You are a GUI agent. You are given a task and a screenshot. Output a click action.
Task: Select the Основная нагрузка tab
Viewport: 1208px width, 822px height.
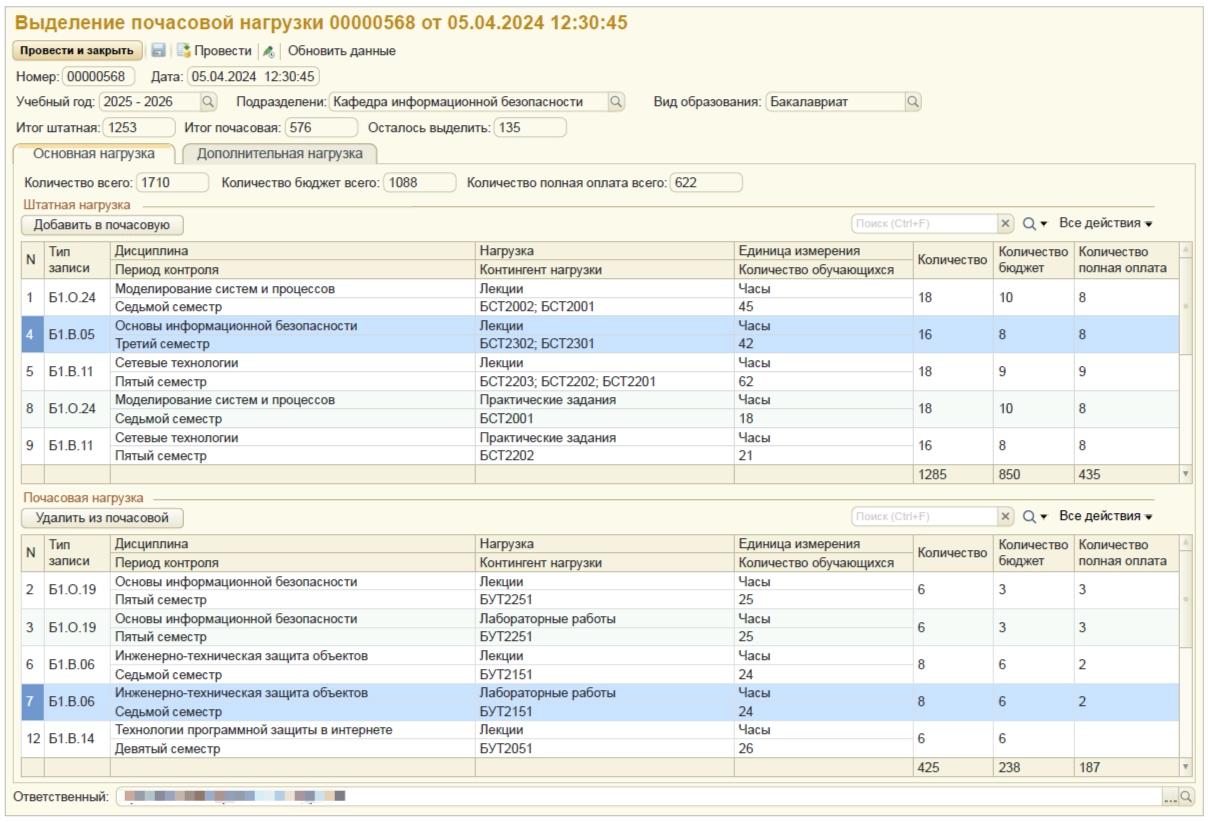[93, 154]
